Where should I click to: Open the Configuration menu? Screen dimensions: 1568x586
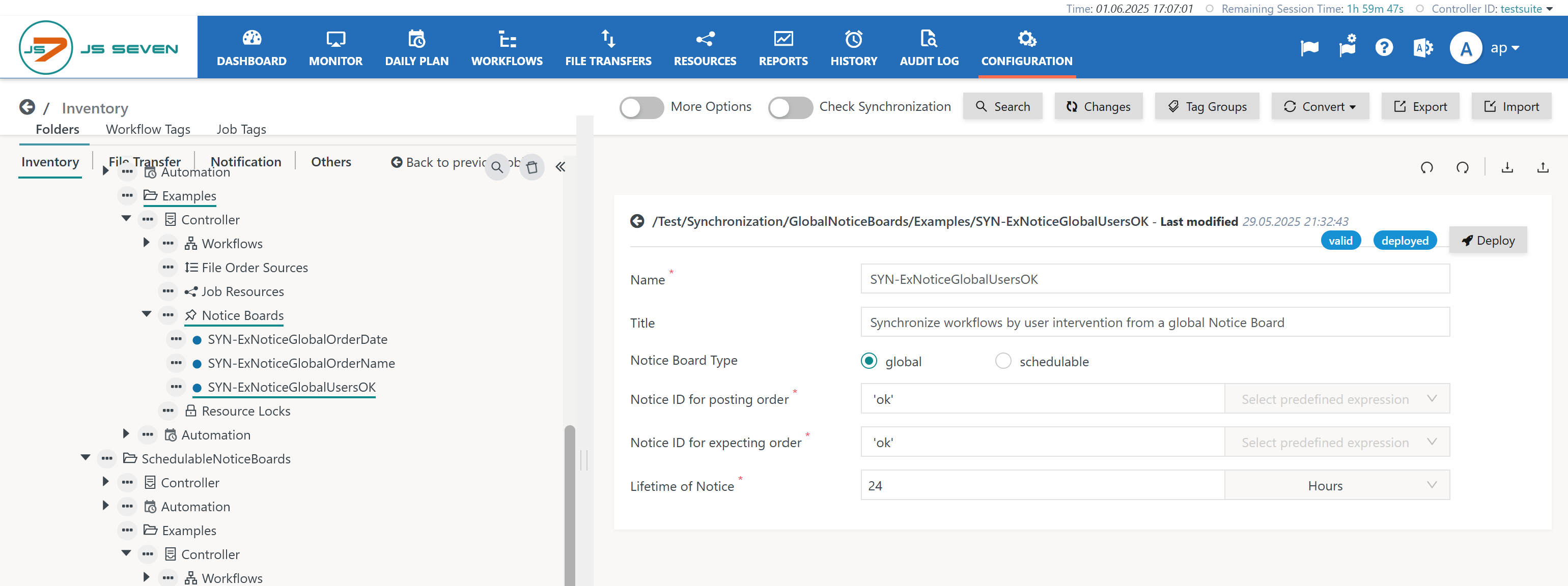pyautogui.click(x=1026, y=48)
